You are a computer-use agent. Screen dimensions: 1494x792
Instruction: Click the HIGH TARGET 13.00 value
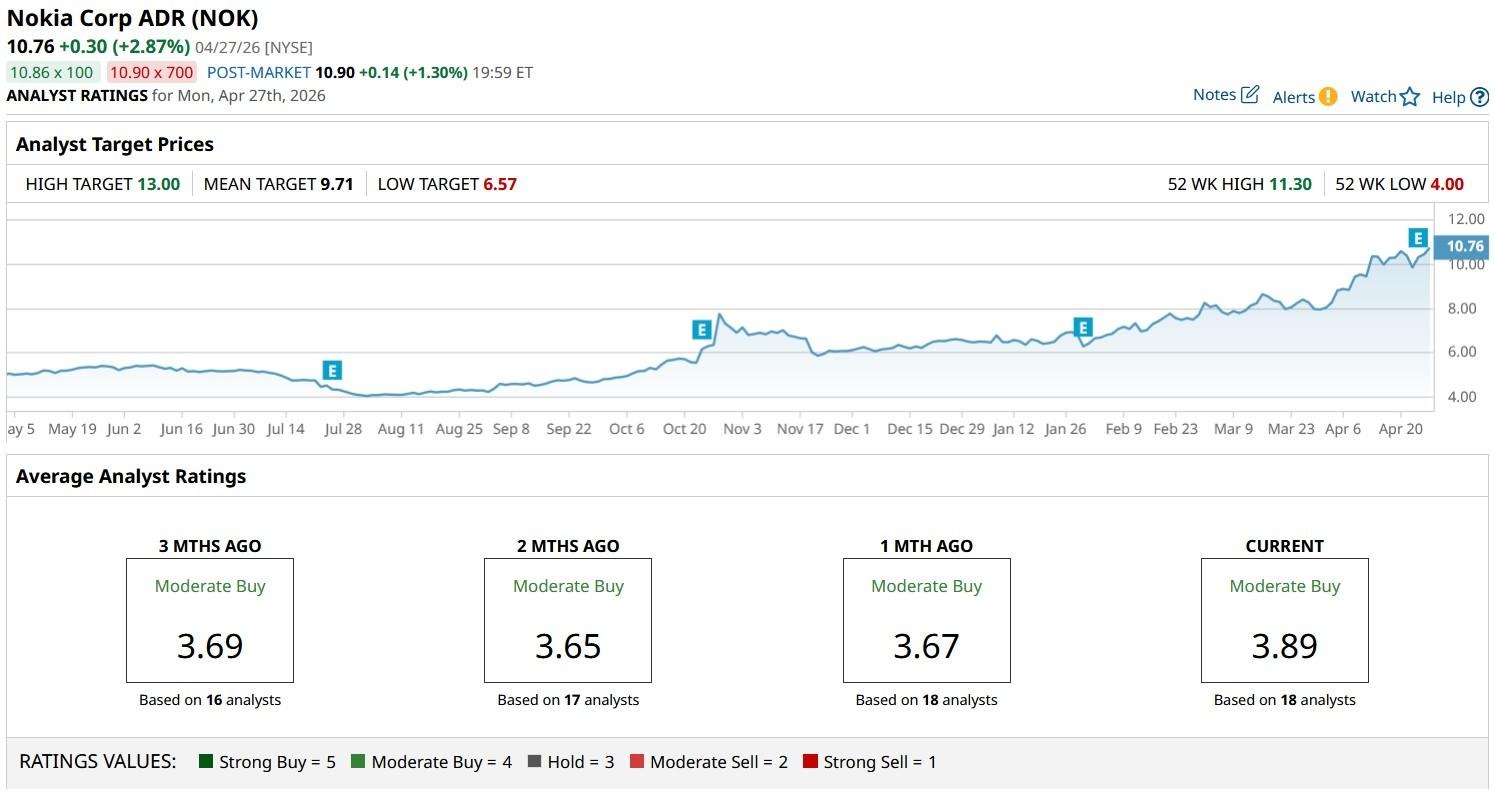(158, 184)
